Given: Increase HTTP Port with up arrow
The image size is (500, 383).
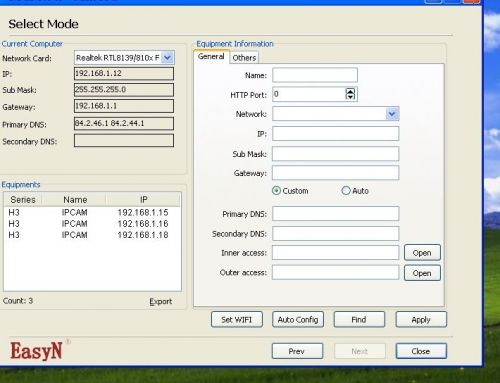Looking at the screenshot, I should [x=350, y=91].
